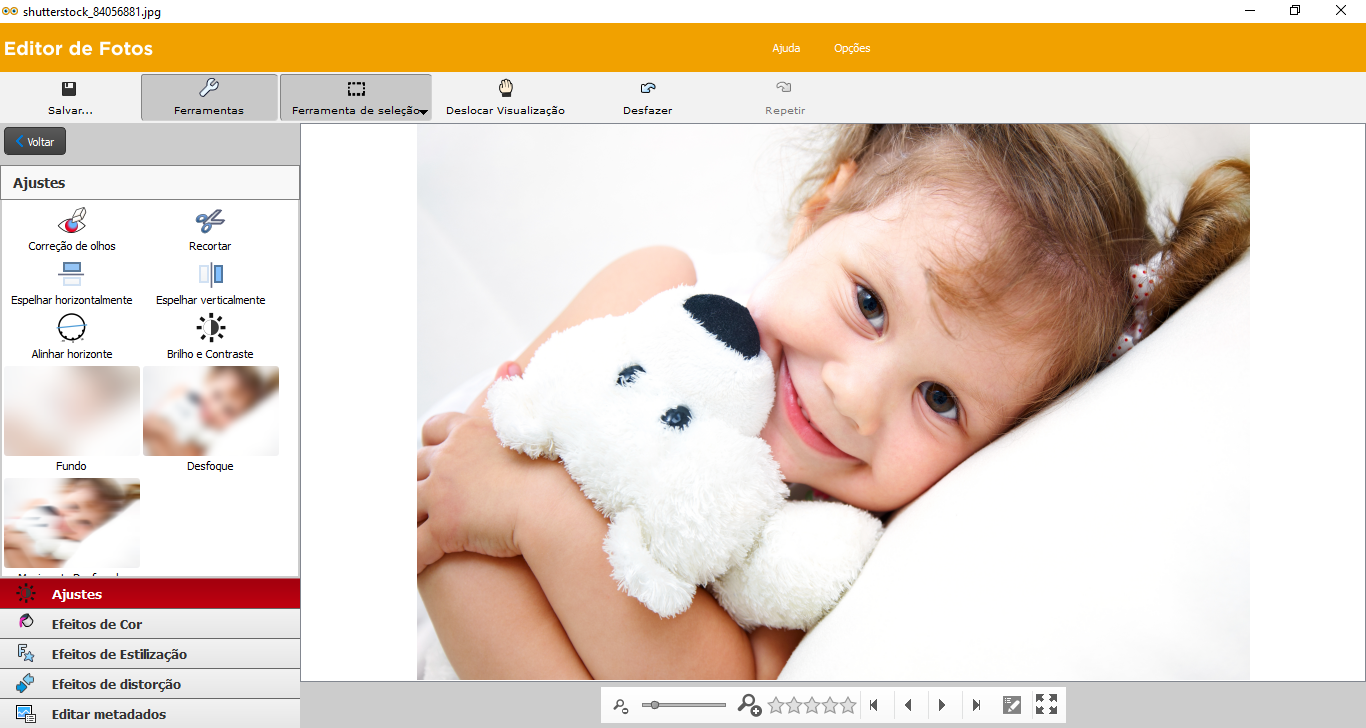Open the Opções menu
The height and width of the screenshot is (728, 1366).
tap(852, 48)
